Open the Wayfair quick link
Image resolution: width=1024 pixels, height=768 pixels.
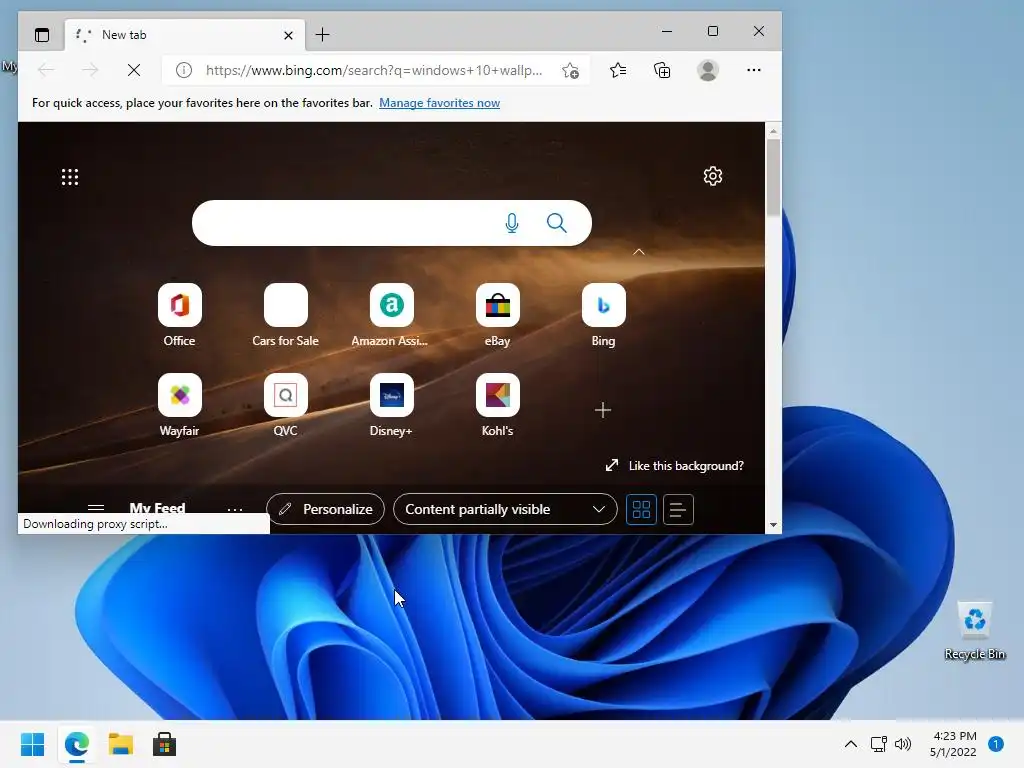click(x=180, y=405)
